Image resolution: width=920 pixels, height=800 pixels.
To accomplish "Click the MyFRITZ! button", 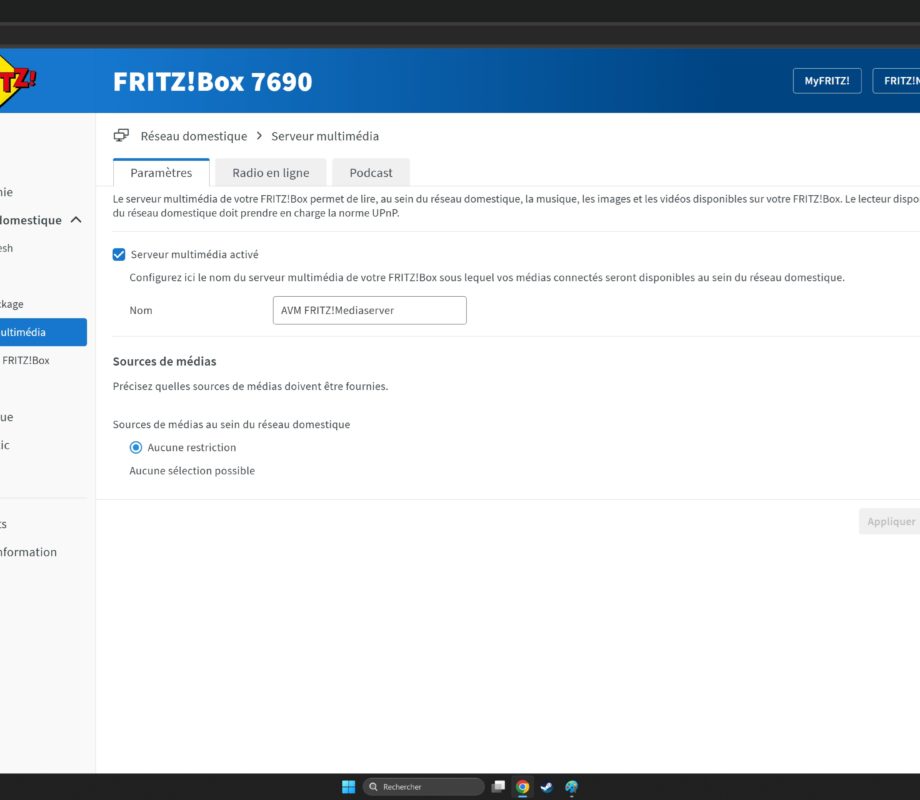I will click(827, 81).
